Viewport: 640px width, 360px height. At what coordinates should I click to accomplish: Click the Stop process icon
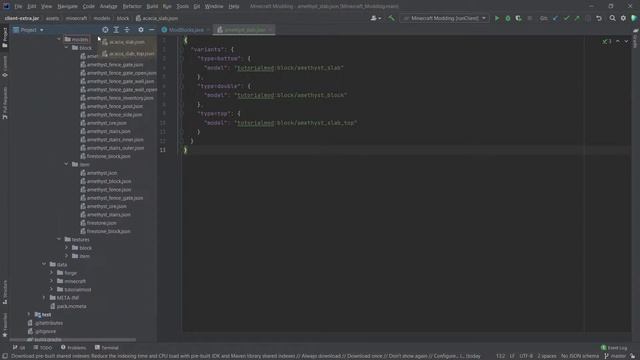[x=530, y=18]
